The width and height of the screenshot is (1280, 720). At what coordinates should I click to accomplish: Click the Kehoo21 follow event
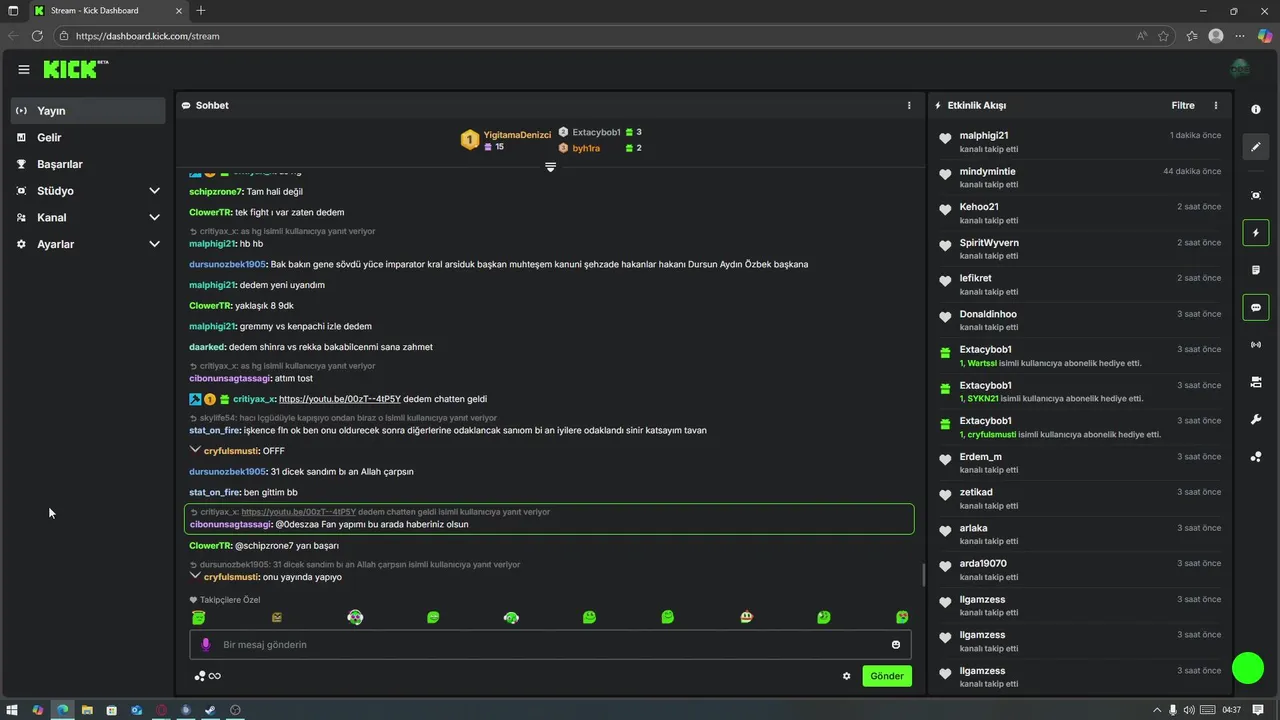1080,213
